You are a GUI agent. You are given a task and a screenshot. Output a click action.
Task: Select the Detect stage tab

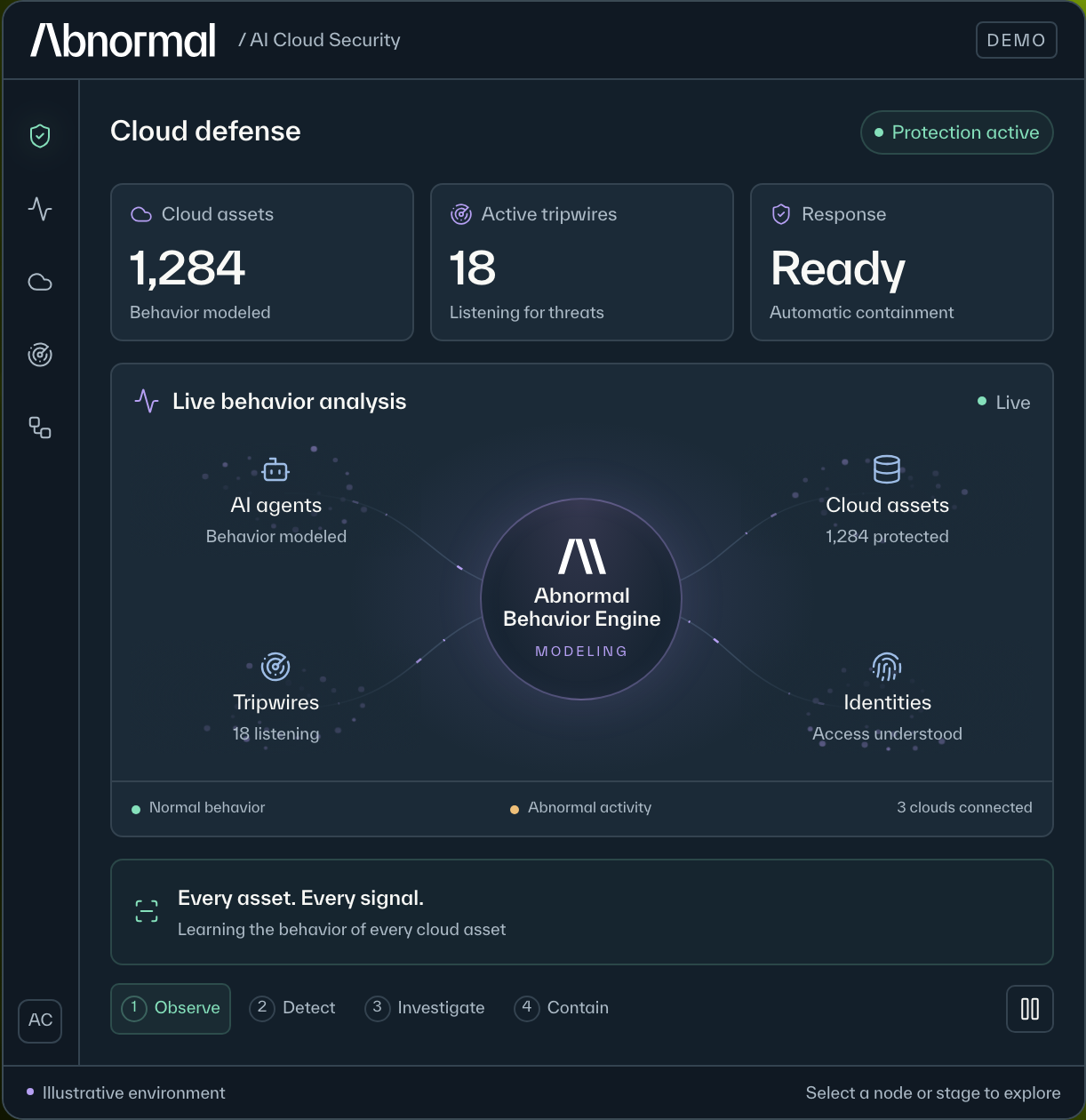coord(292,1008)
